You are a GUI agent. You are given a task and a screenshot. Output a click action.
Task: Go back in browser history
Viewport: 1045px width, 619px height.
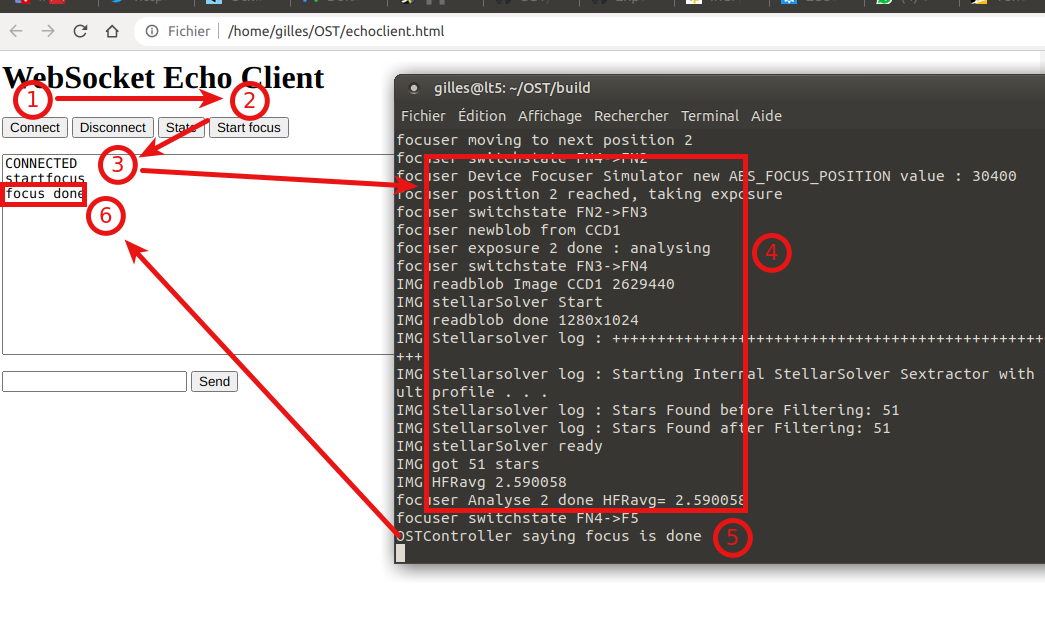(x=16, y=31)
